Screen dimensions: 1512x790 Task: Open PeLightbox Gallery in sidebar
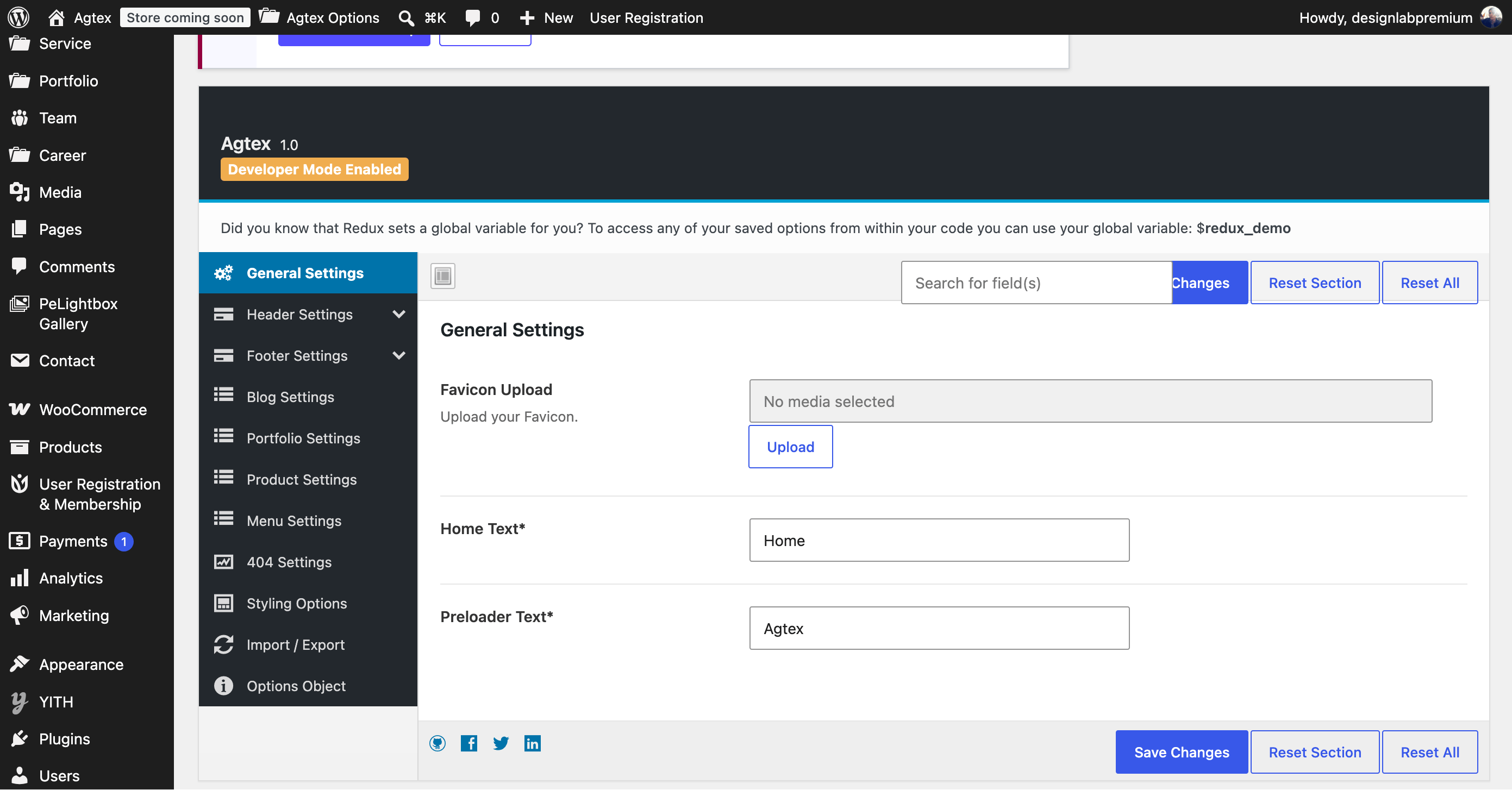tap(87, 314)
